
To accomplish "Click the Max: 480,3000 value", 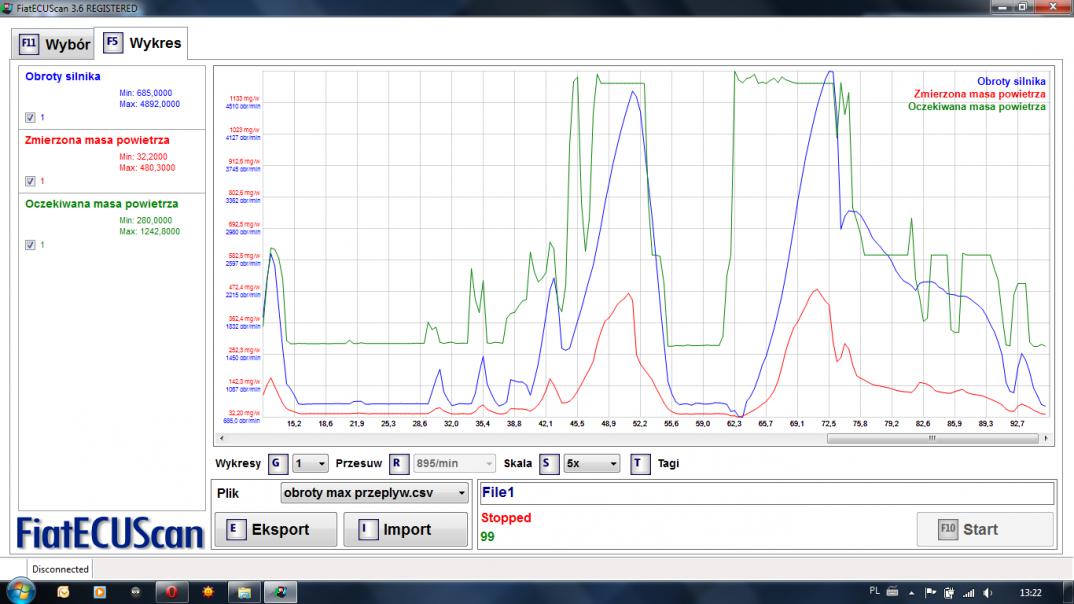I will point(147,168).
